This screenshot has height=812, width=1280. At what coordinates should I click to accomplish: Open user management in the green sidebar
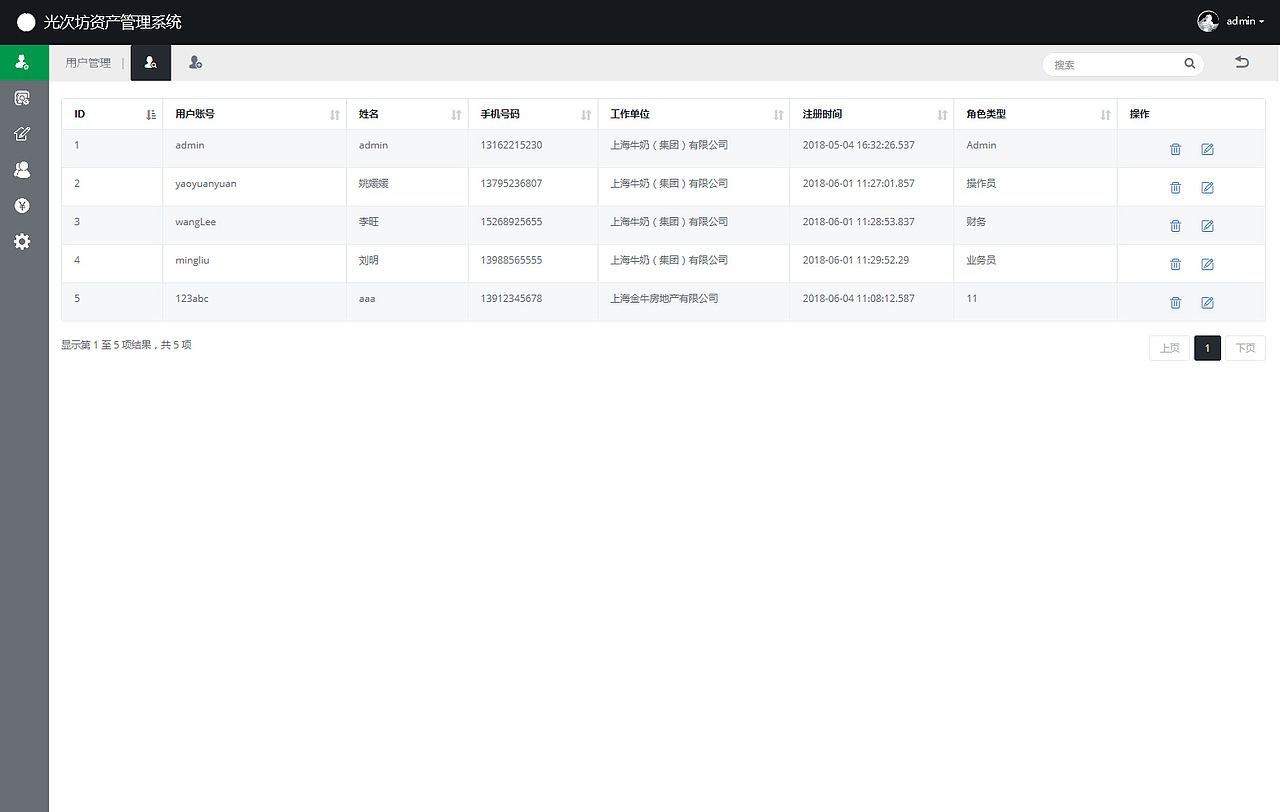click(22, 62)
